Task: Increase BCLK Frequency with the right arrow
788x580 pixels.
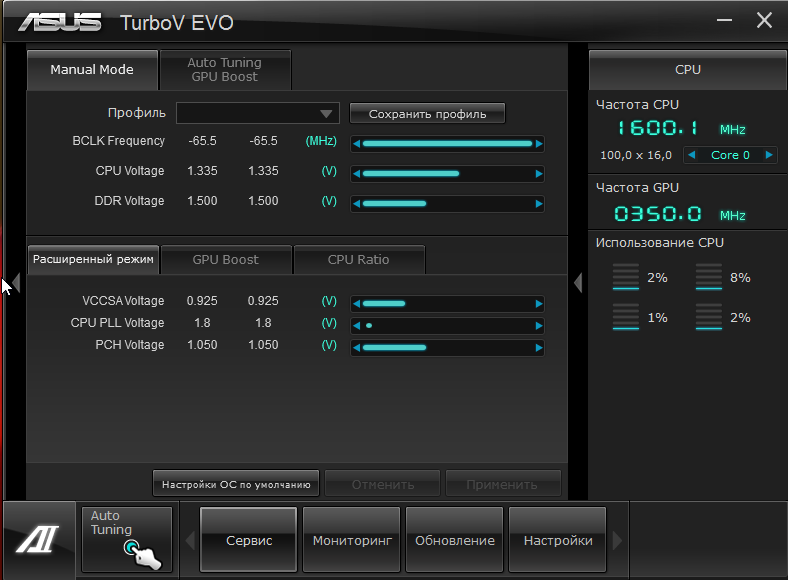Action: click(x=539, y=144)
